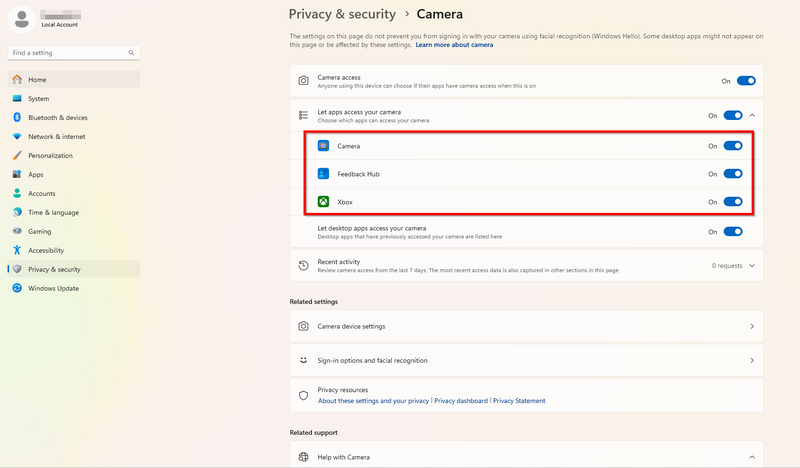
Task: Click the user account avatar icon
Action: click(21, 19)
